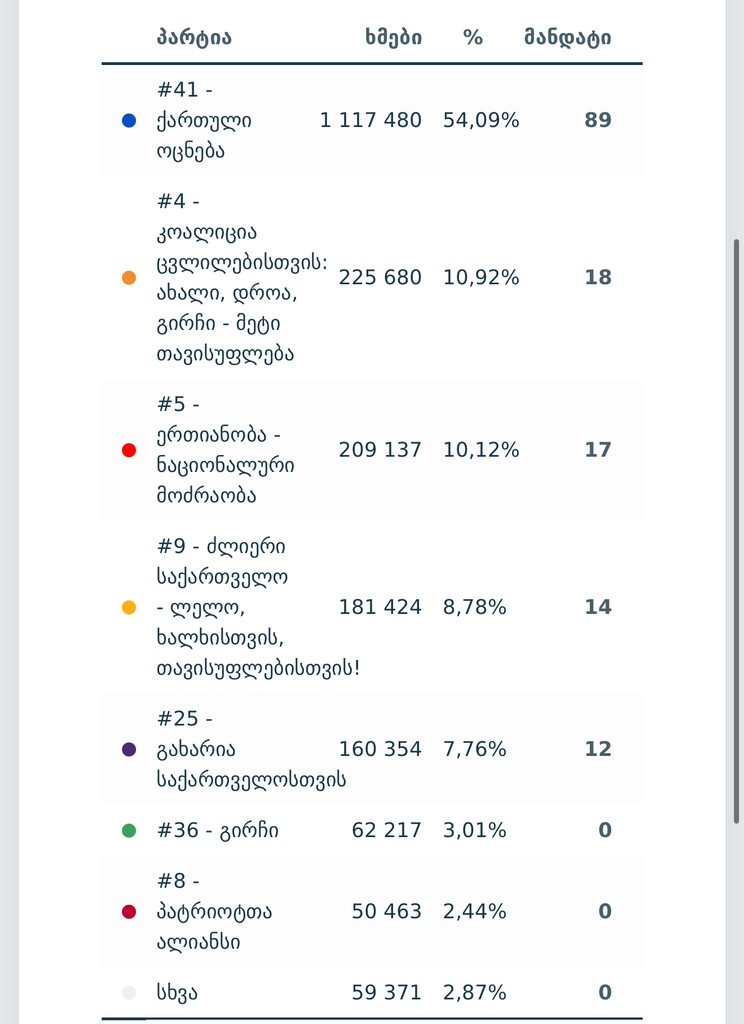Click the grey dot for სხვა

(129, 993)
